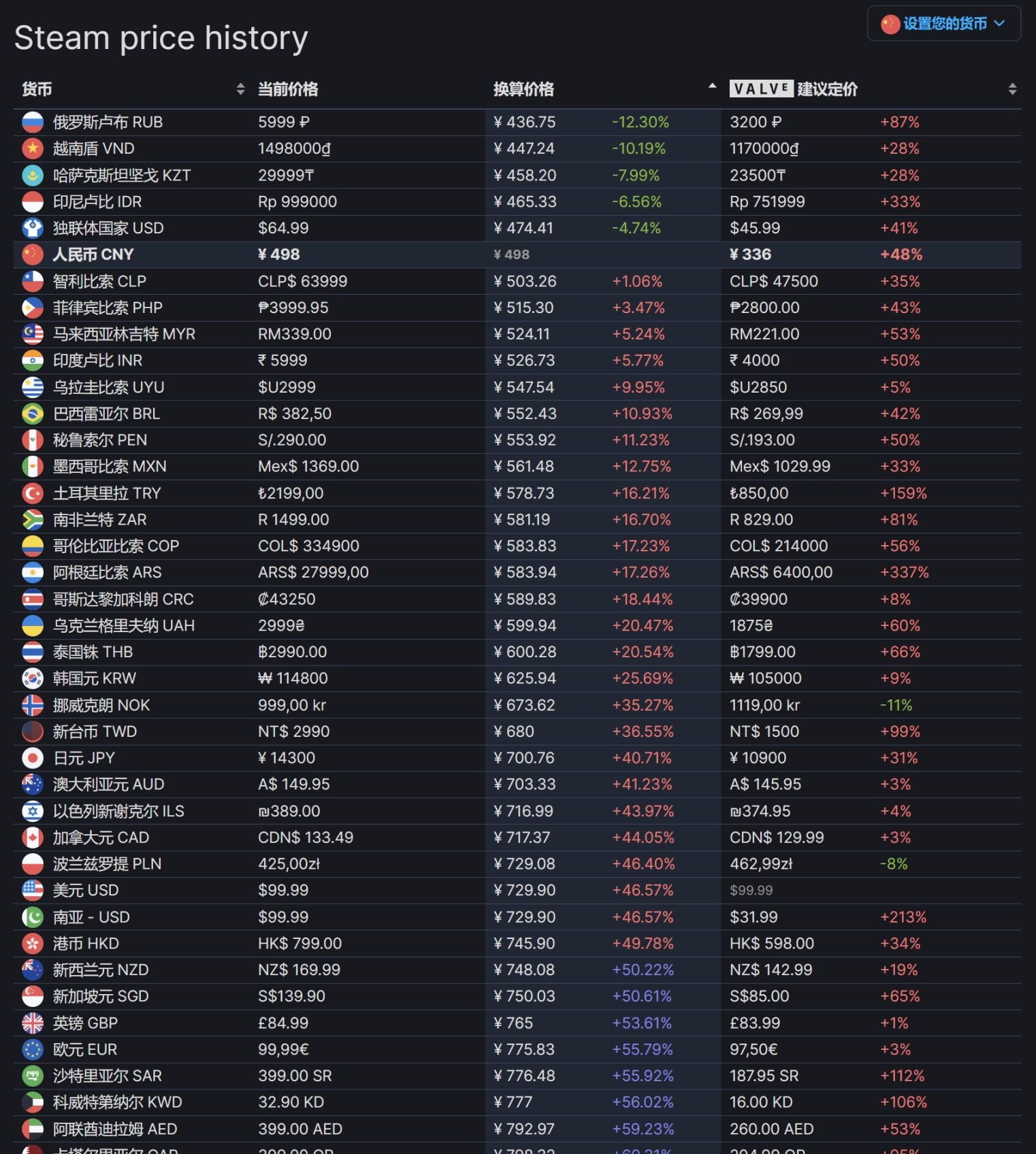This screenshot has height=1154, width=1036.
Task: Click the Australia flag icon
Action: click(x=33, y=785)
